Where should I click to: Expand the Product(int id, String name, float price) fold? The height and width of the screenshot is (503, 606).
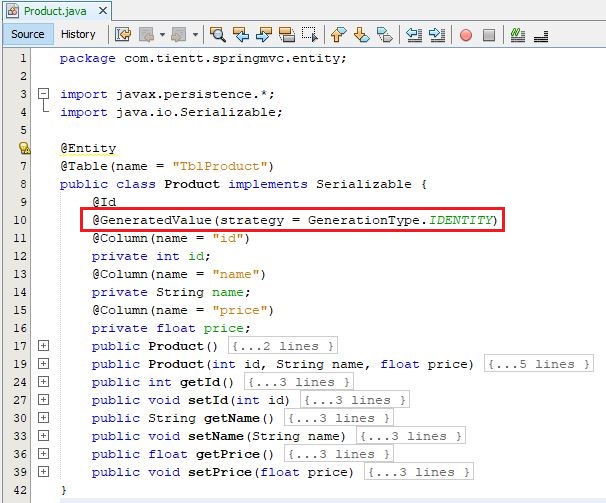44,363
